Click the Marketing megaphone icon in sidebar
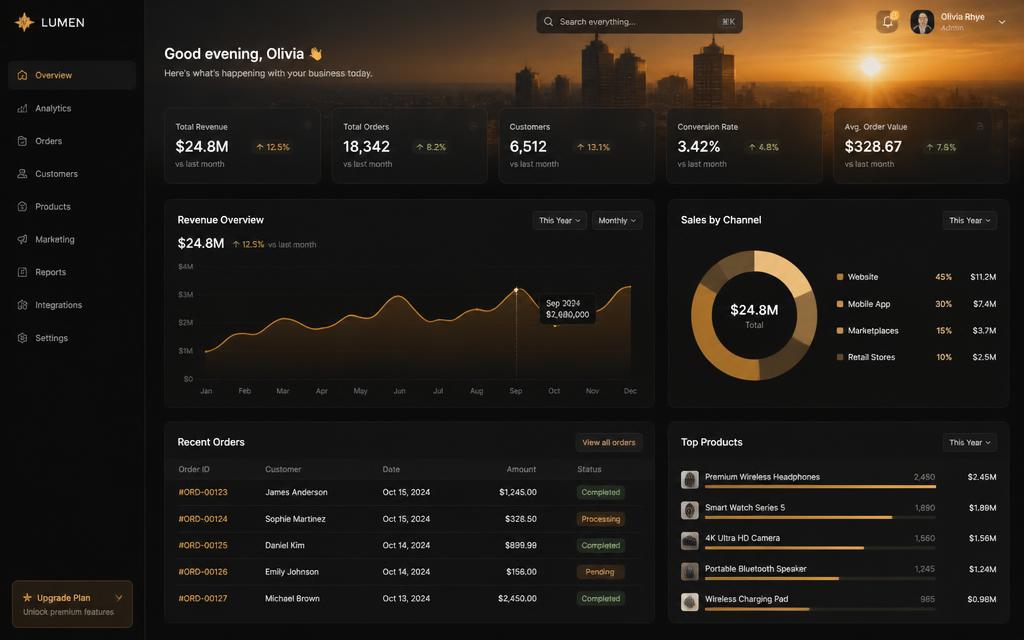Image resolution: width=1024 pixels, height=640 pixels. click(22, 240)
